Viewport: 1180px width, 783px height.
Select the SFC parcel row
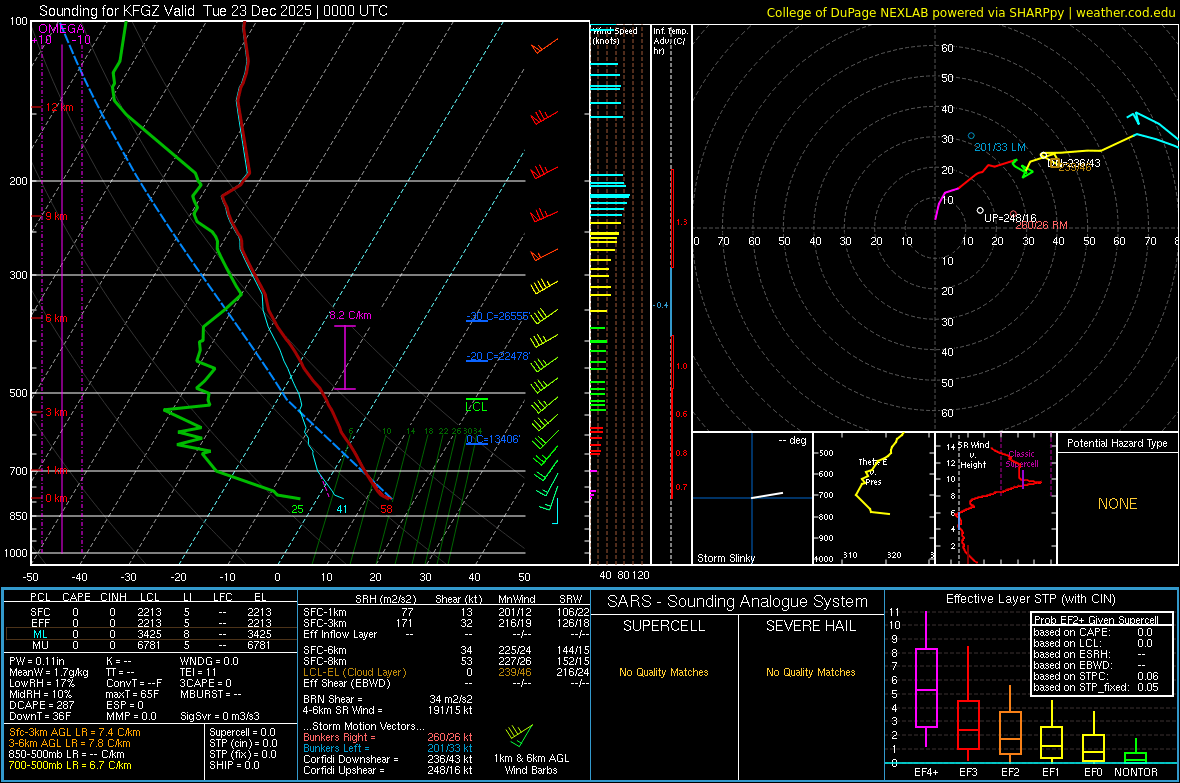(x=151, y=612)
